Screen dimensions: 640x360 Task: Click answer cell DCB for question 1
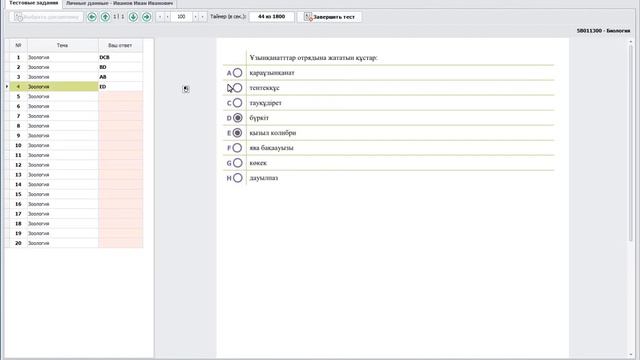point(120,58)
